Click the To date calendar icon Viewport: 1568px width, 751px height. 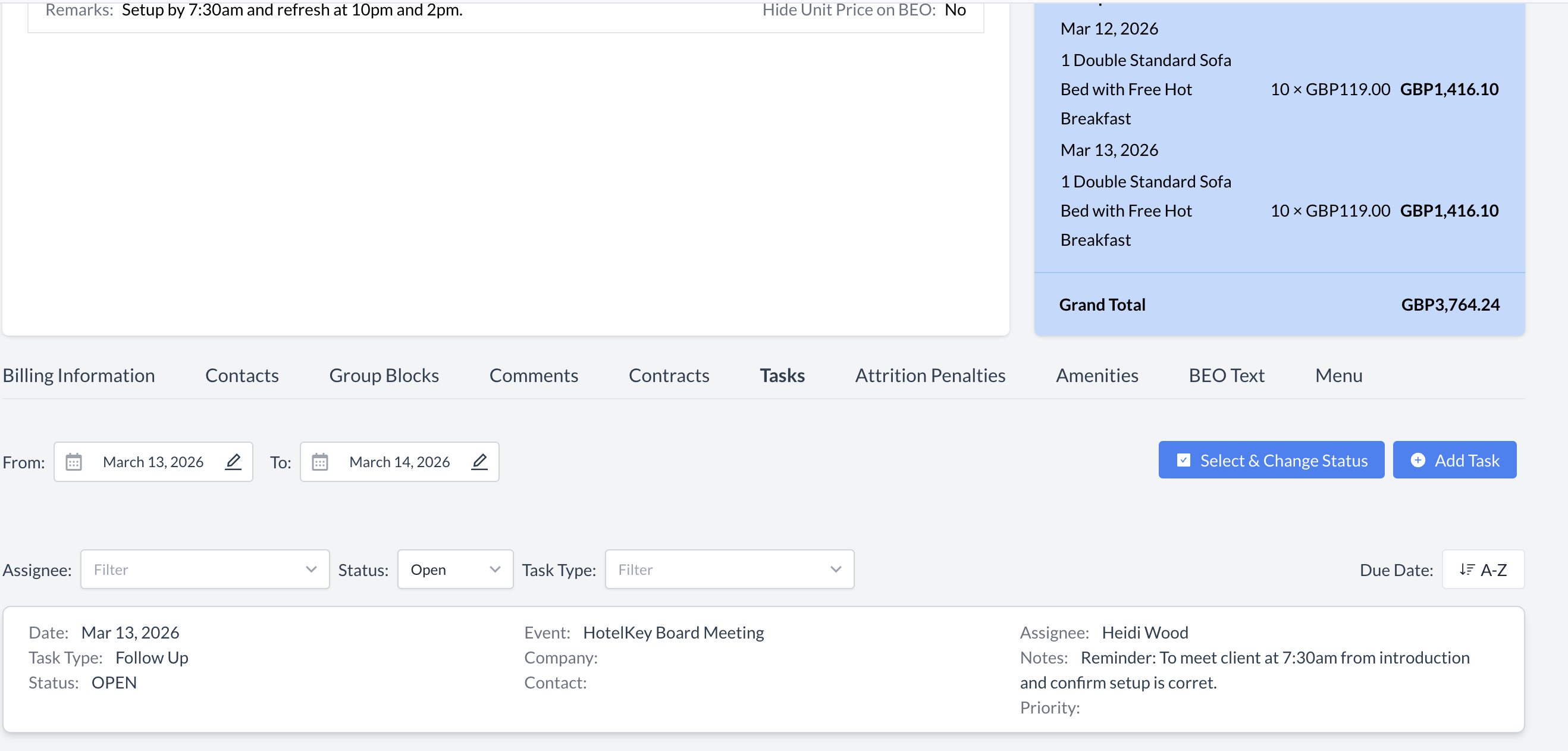coord(320,462)
